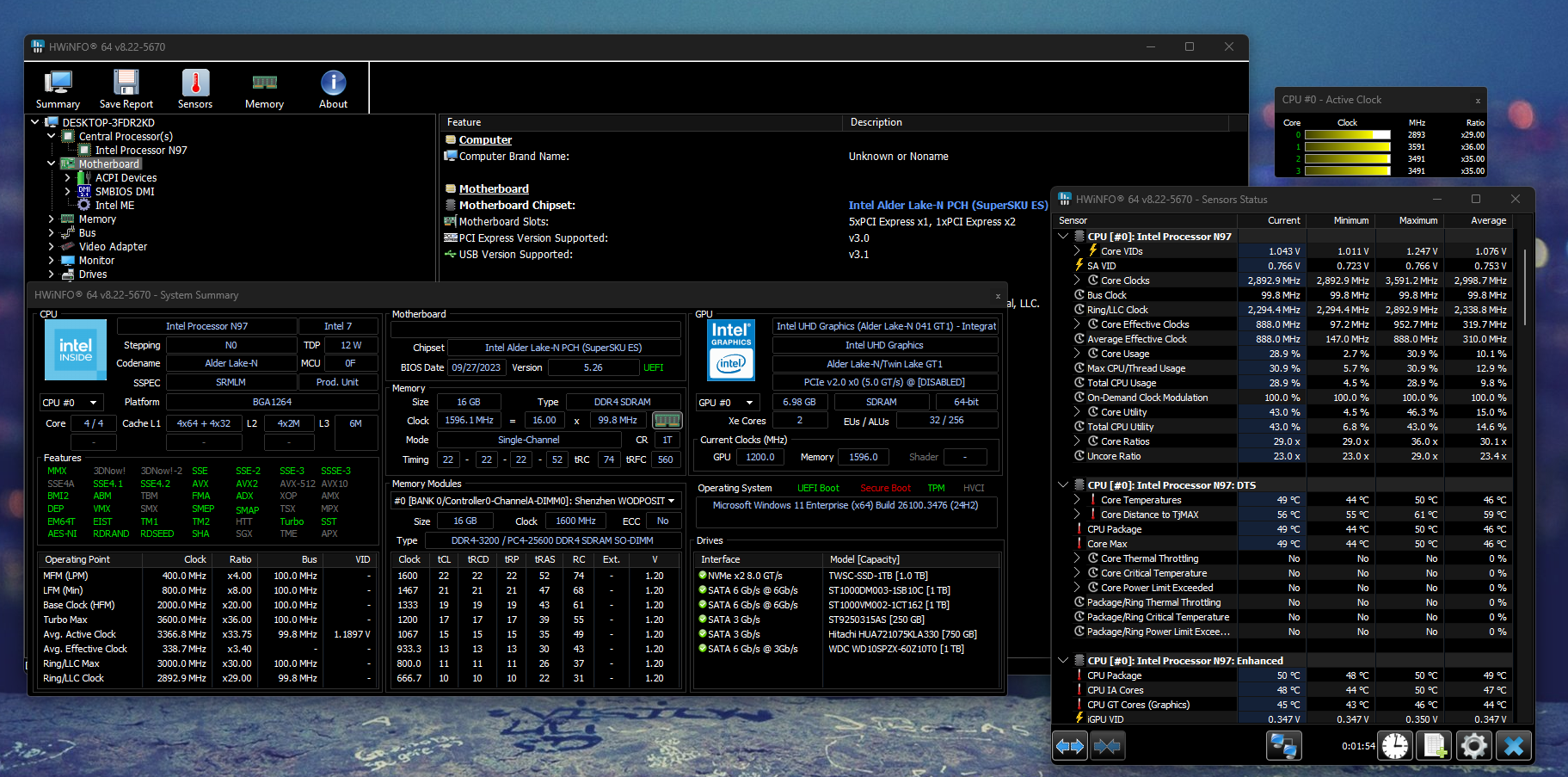
Task: Close the CPU #0 Active Clock widget
Action: tap(1478, 101)
